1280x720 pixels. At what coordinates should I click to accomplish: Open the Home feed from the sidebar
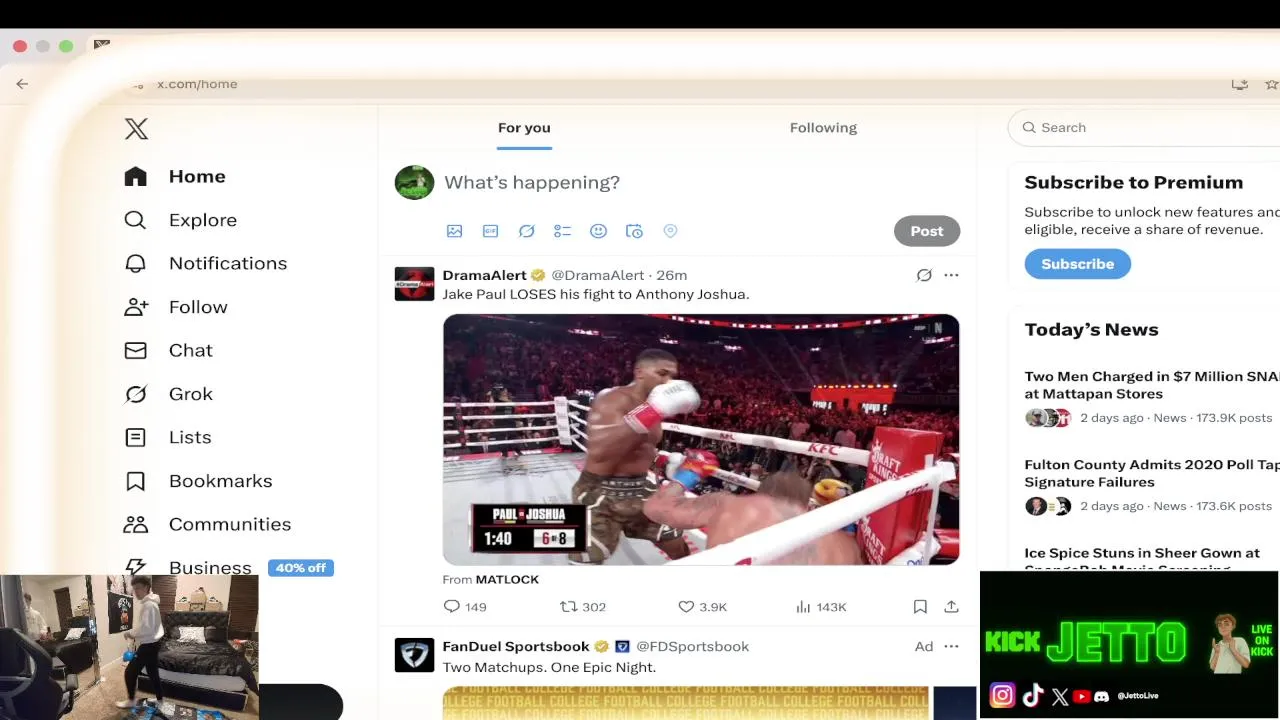coord(175,176)
